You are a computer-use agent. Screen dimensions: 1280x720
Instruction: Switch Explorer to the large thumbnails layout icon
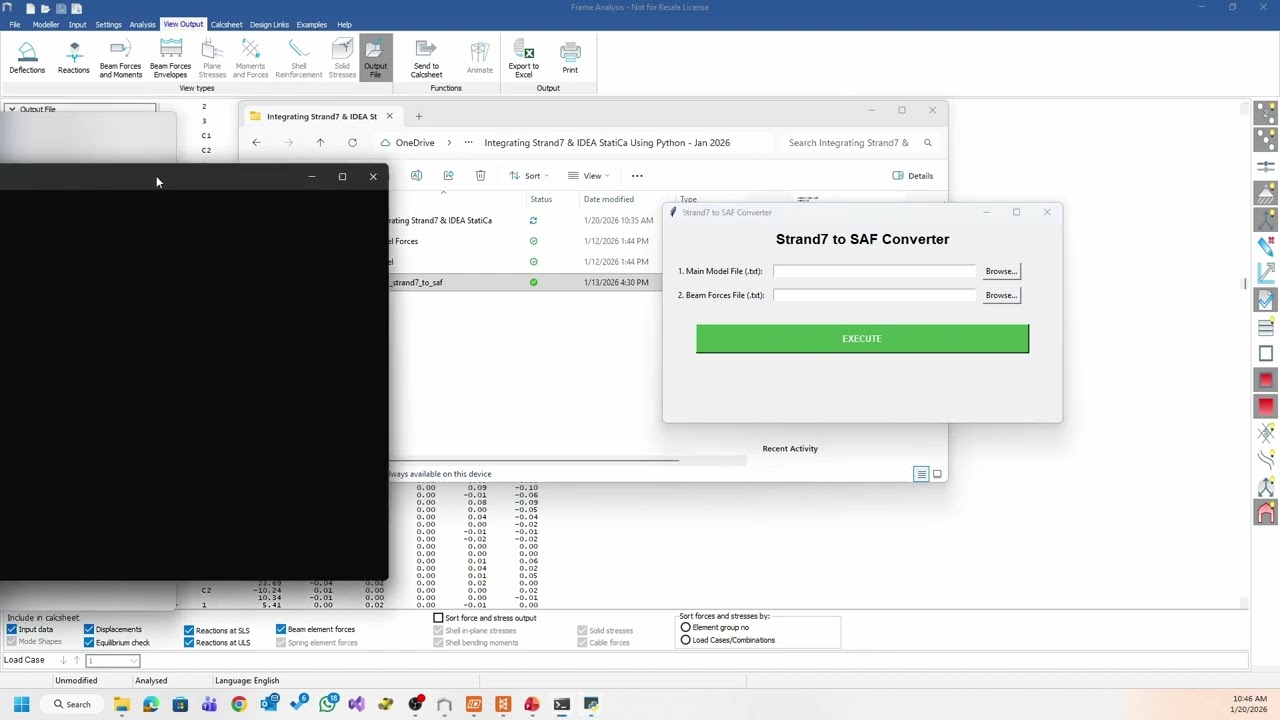(937, 474)
